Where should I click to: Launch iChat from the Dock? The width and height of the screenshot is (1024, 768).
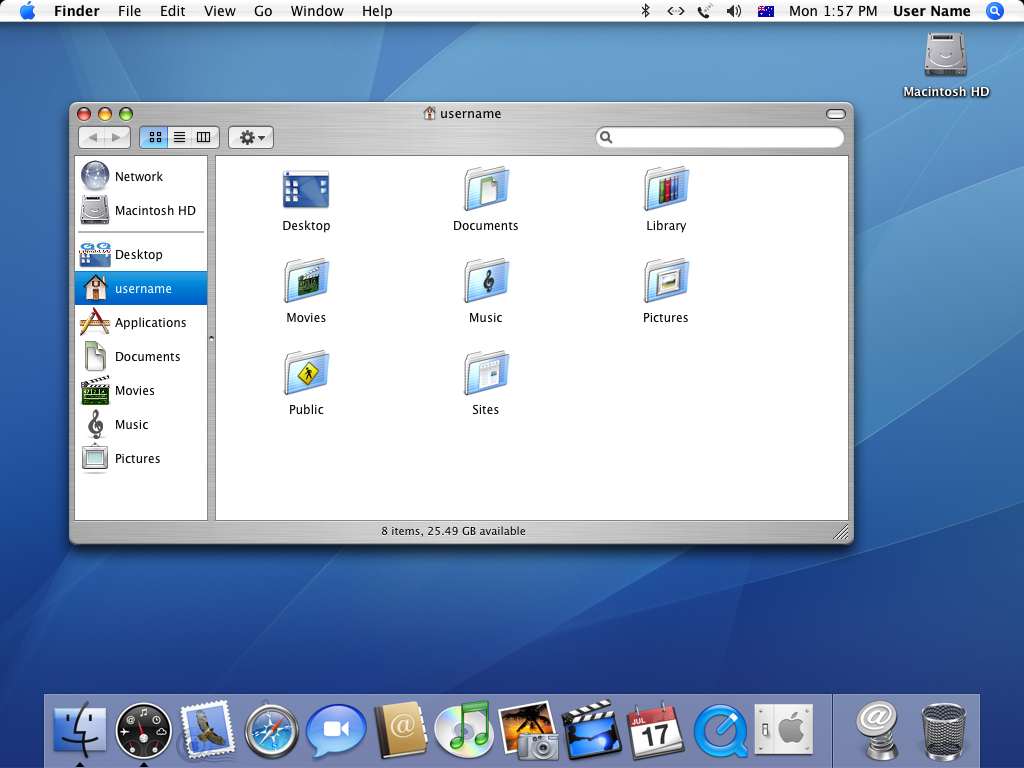(336, 730)
